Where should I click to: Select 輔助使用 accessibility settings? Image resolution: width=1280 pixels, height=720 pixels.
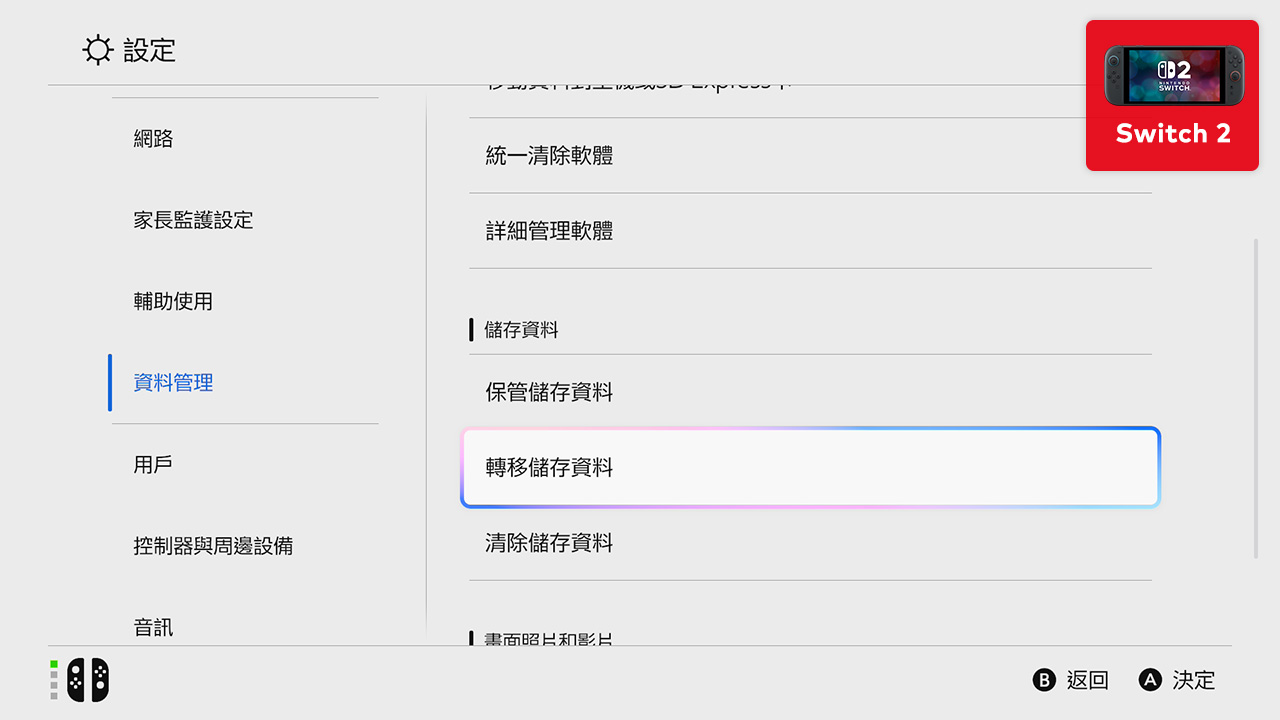click(x=173, y=301)
